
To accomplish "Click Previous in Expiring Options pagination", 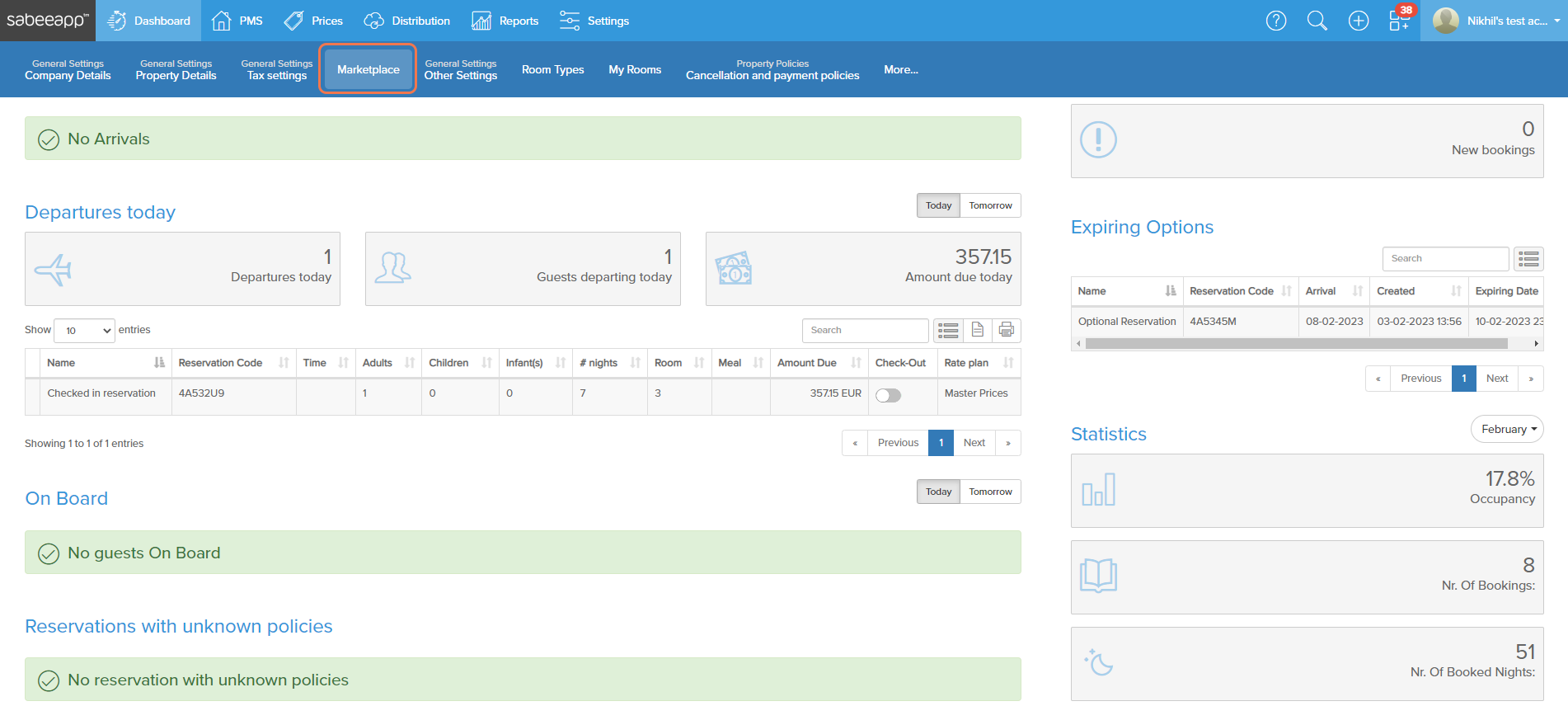I will tap(1420, 379).
